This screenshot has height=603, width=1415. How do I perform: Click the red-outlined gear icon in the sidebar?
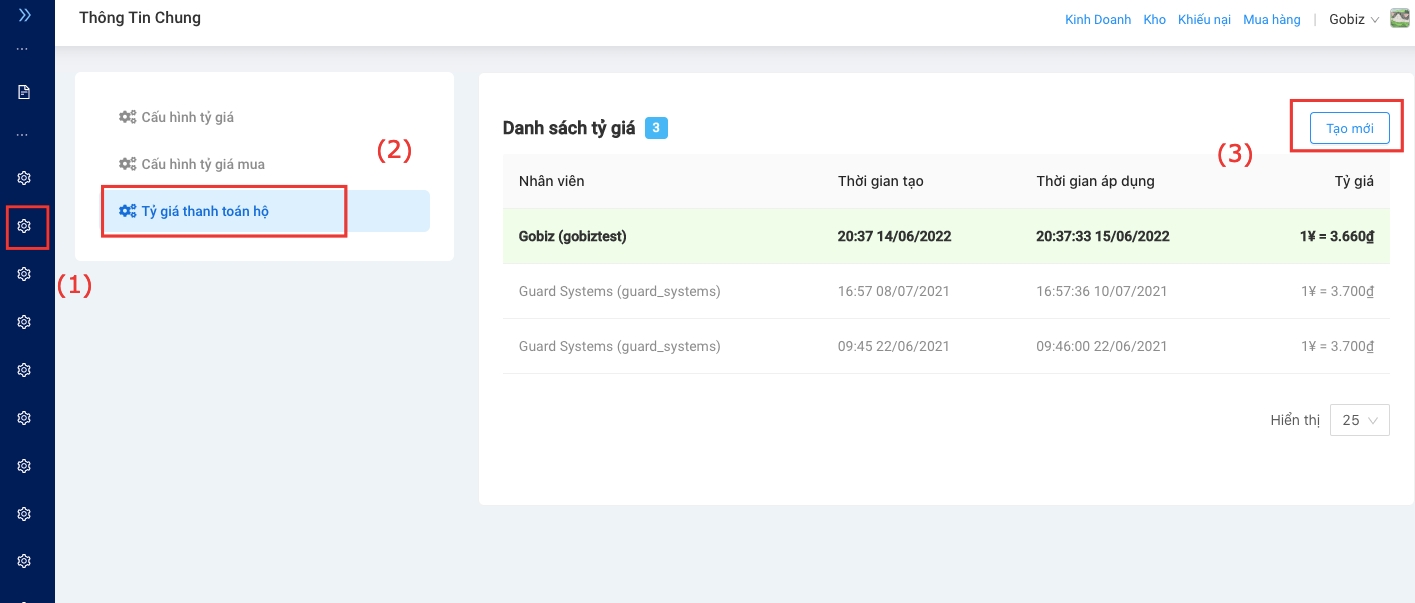click(x=25, y=226)
